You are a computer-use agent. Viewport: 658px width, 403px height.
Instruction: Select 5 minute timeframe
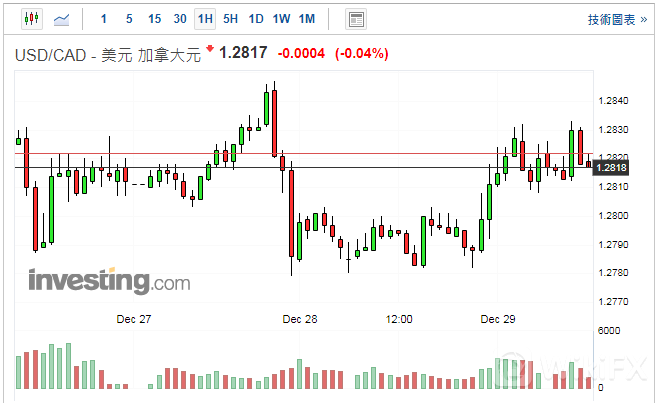pyautogui.click(x=129, y=19)
